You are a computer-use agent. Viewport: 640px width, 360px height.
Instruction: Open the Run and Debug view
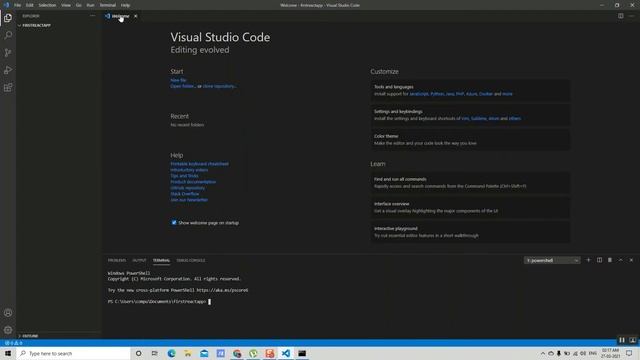pos(8,70)
